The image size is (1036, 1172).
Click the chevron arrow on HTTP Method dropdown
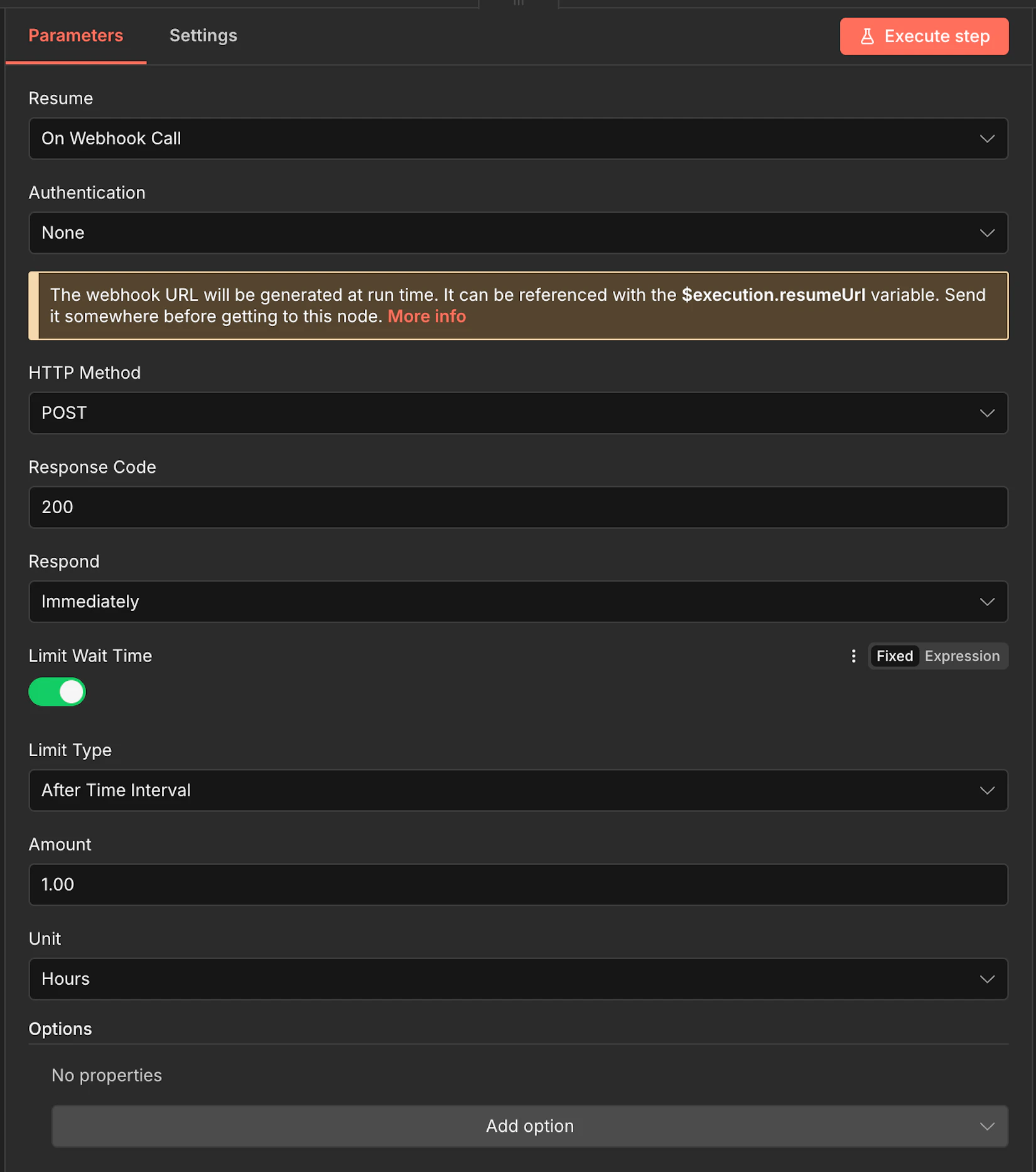pos(987,413)
